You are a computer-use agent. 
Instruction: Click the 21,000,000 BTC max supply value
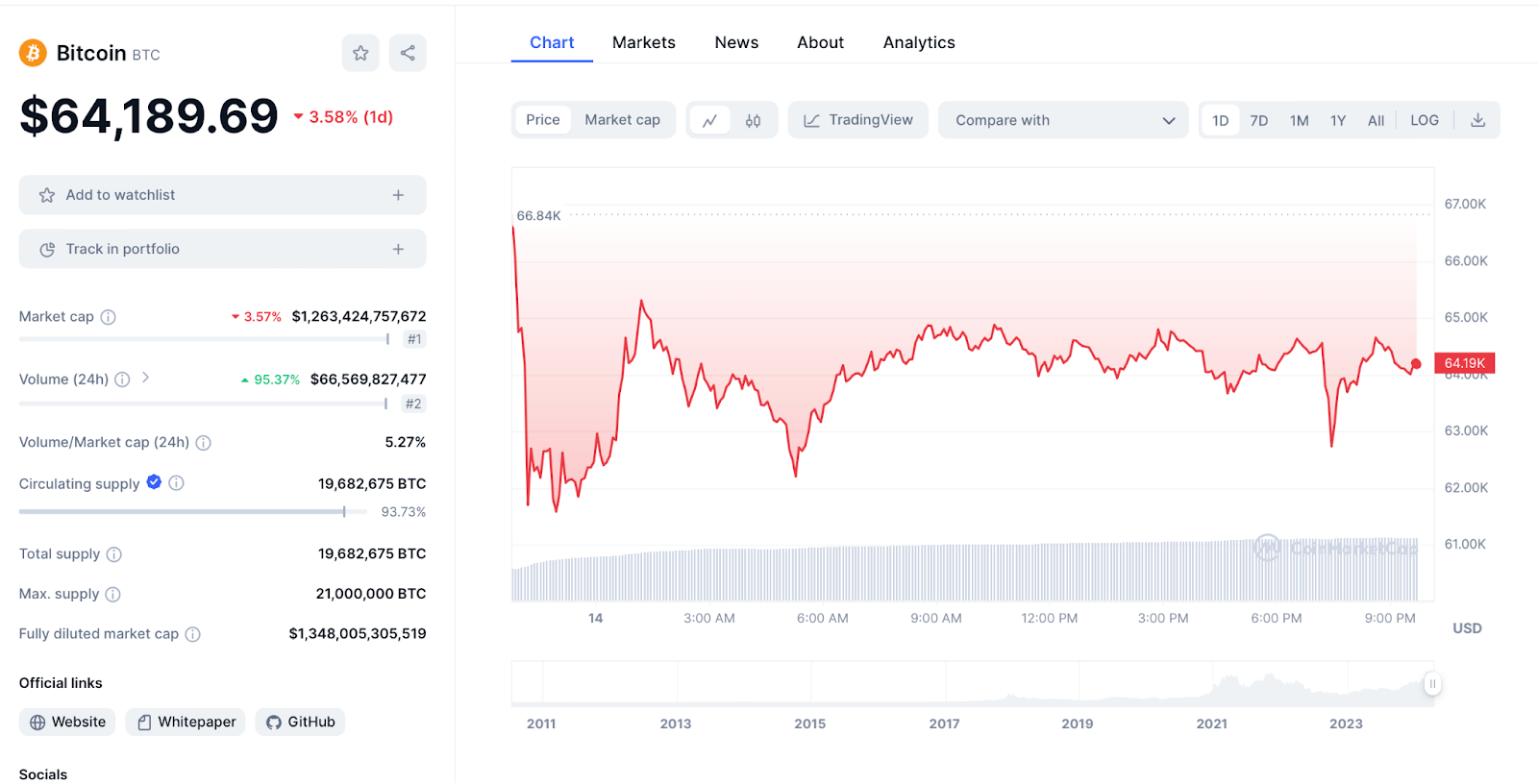tap(371, 594)
